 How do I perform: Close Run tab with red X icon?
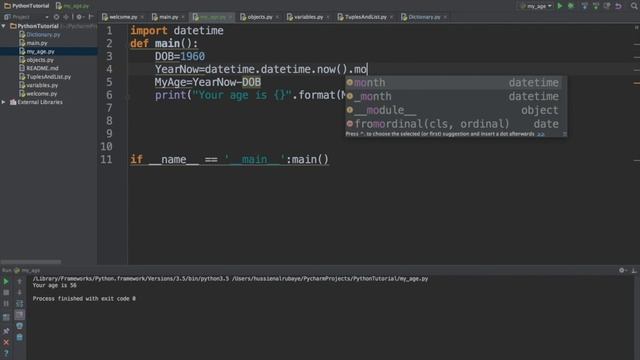(6, 342)
